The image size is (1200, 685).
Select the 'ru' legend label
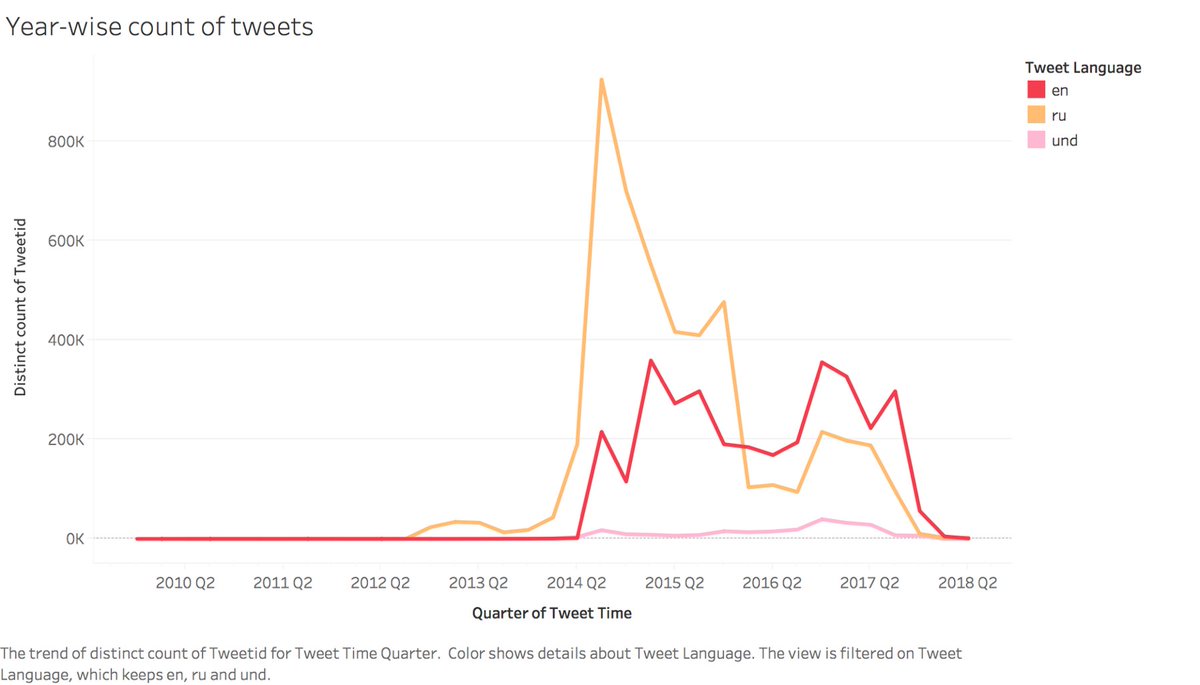[1059, 116]
